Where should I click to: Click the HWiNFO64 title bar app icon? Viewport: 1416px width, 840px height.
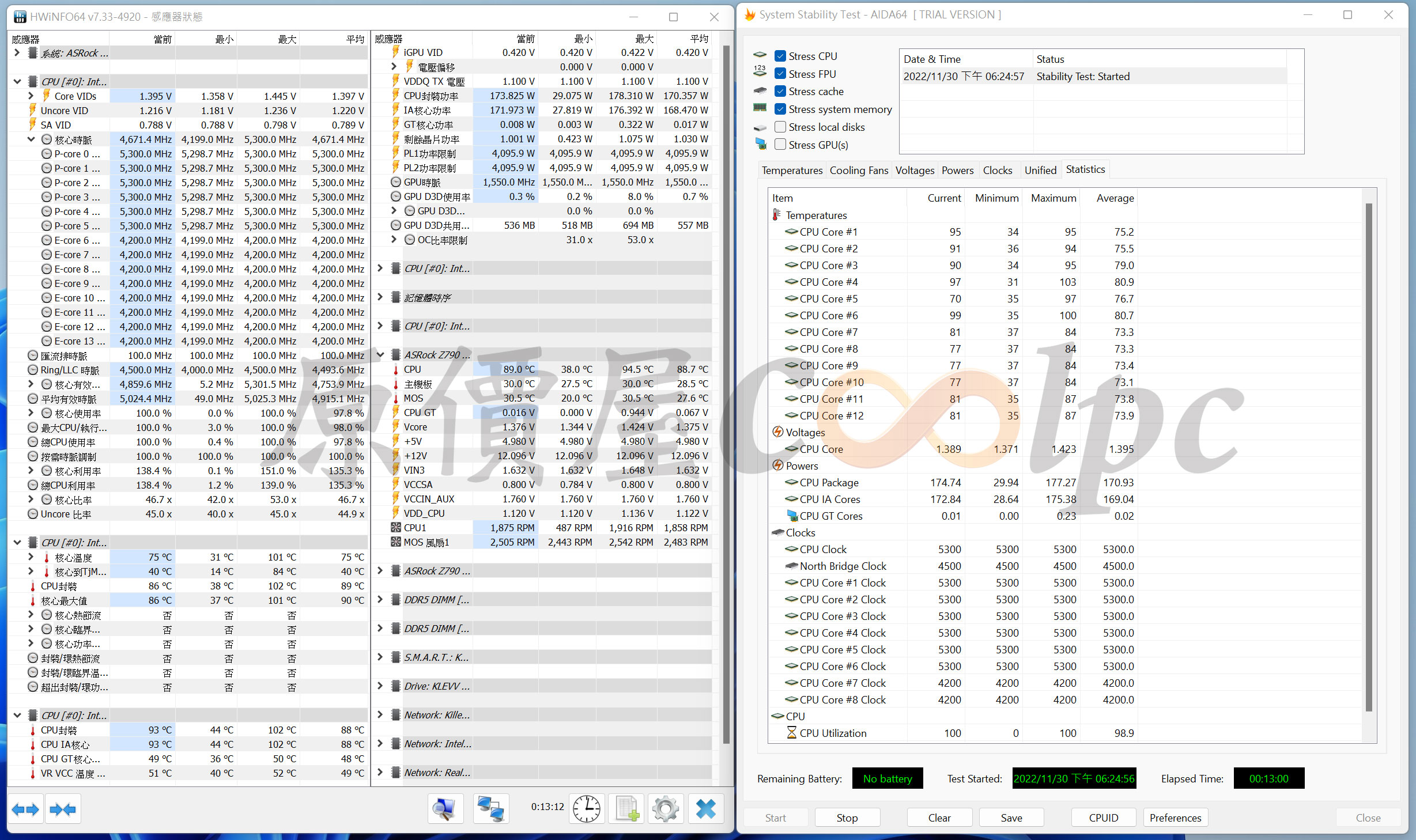pos(20,17)
